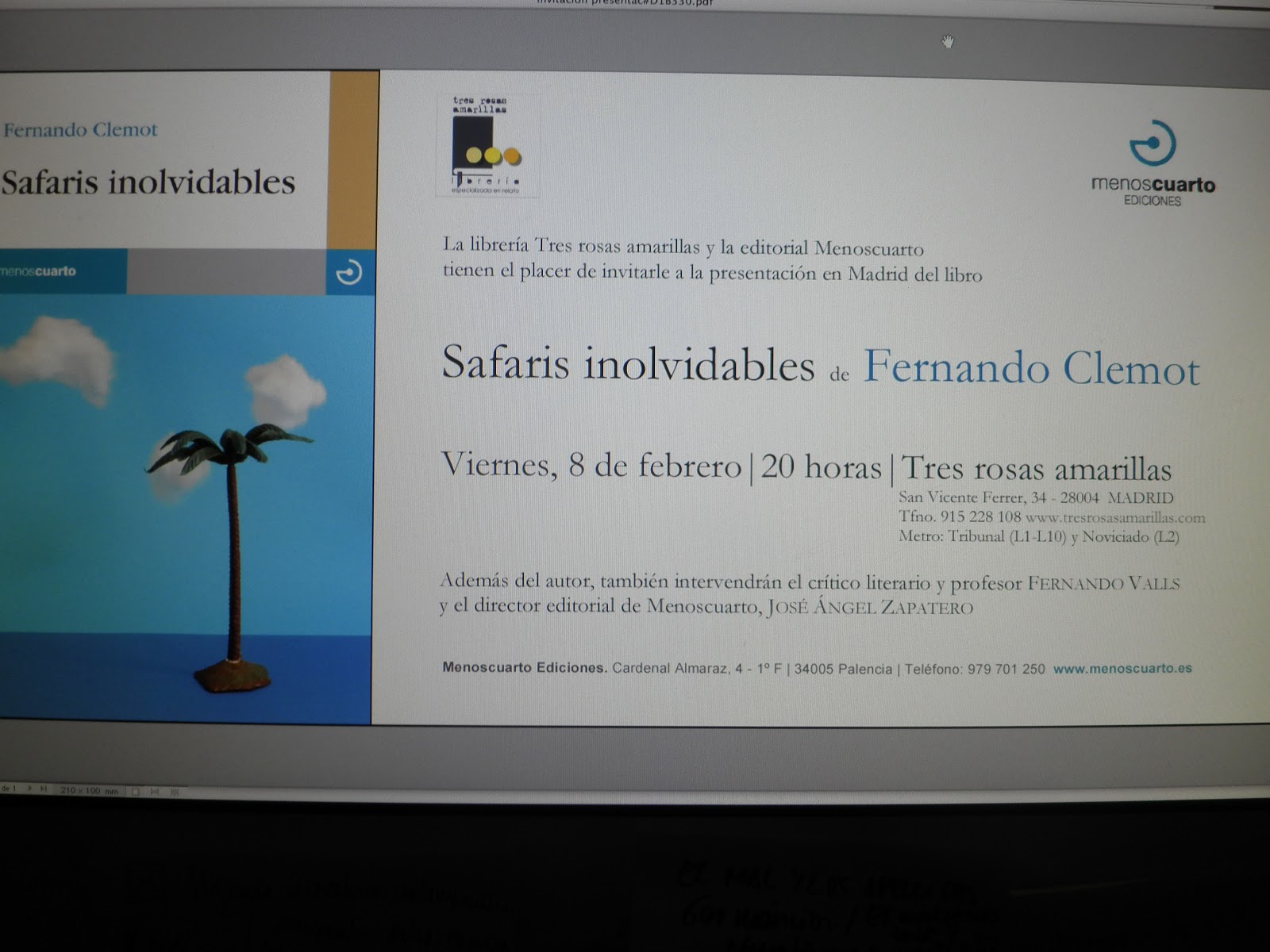Open www.menoscuarto.es link

tap(1122, 668)
